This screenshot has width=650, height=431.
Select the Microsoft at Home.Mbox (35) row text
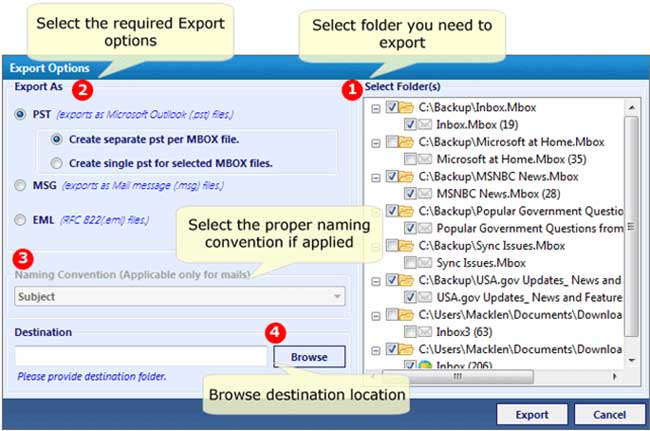click(511, 159)
